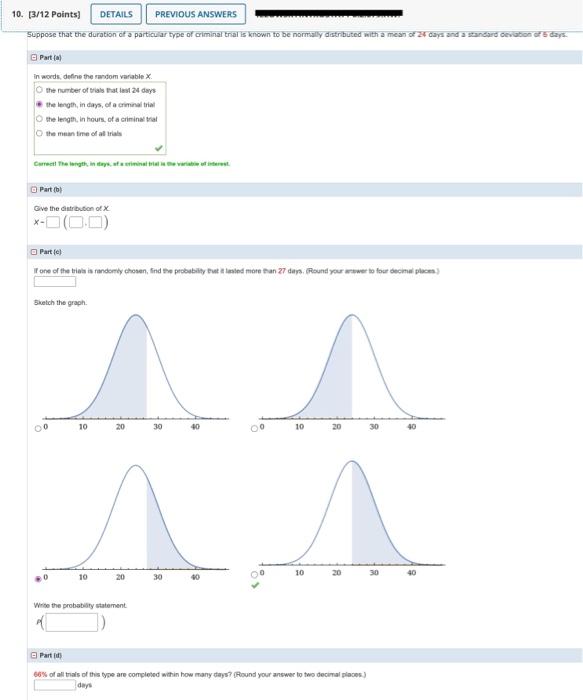Click the top-left normal curve graph
This screenshot has width=583, height=700.
(136, 372)
